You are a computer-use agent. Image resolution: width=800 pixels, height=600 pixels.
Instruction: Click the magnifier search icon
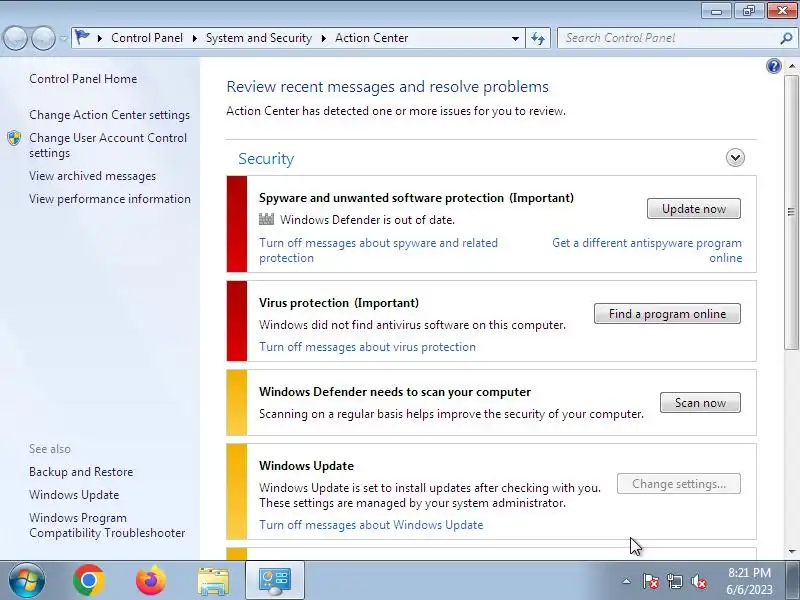click(786, 38)
